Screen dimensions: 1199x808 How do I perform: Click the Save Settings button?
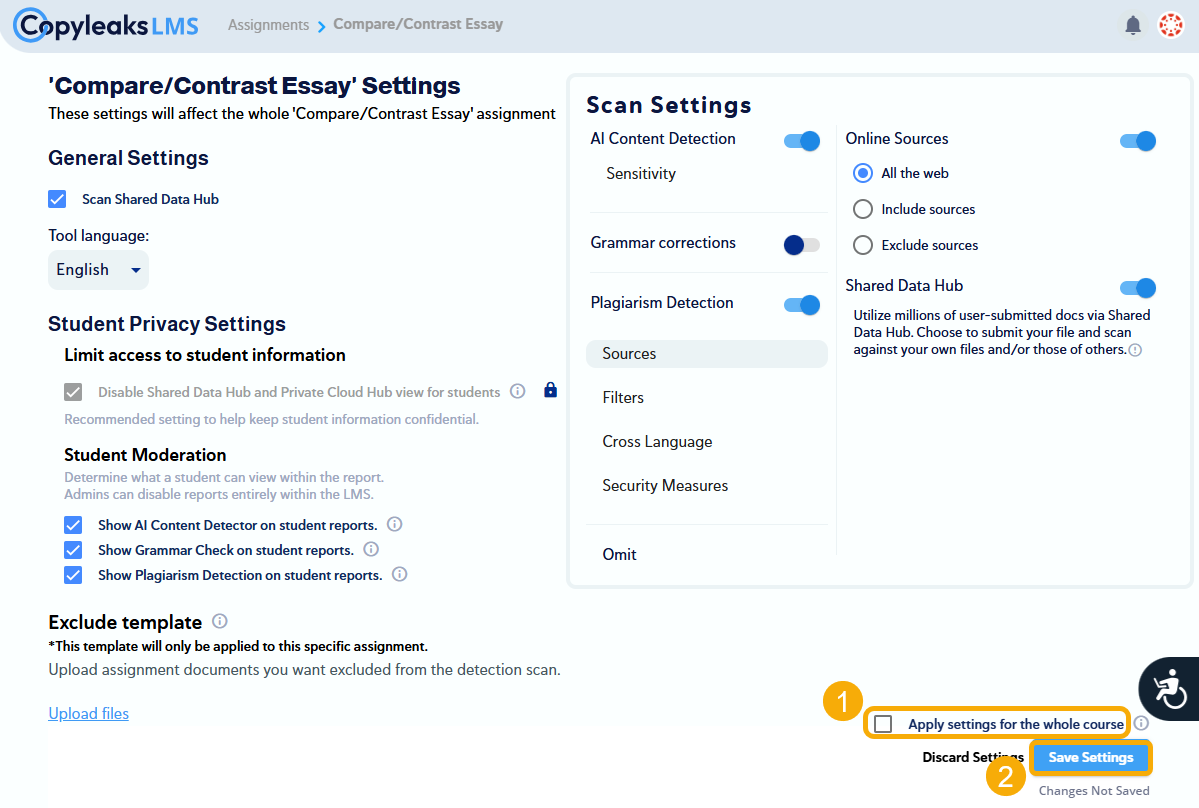coord(1090,757)
